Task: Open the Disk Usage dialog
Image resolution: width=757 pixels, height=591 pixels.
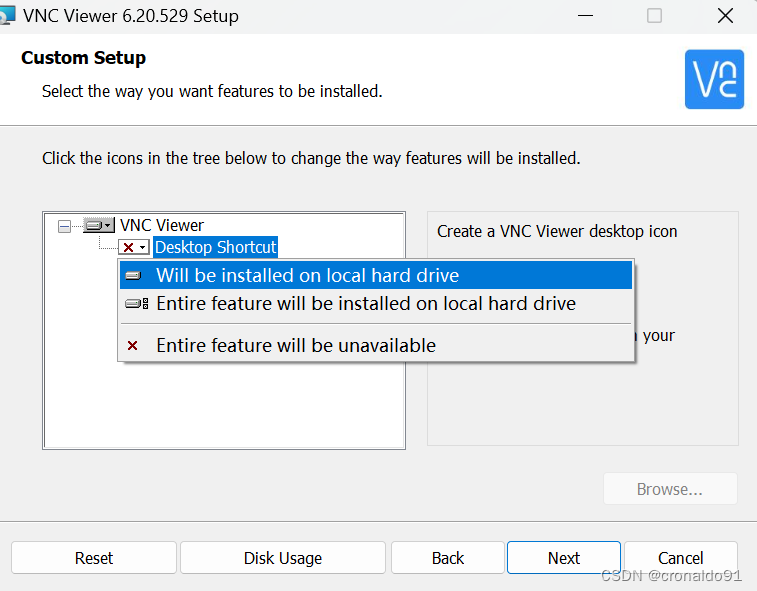Action: click(283, 558)
